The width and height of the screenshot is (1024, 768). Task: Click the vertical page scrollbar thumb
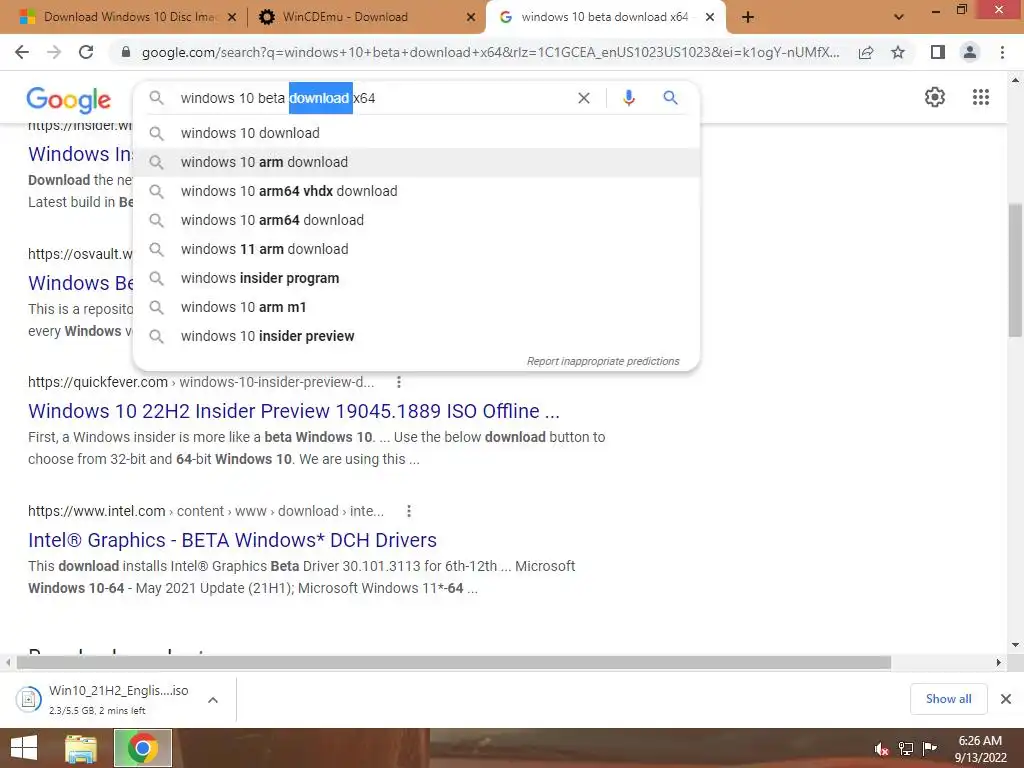1015,270
